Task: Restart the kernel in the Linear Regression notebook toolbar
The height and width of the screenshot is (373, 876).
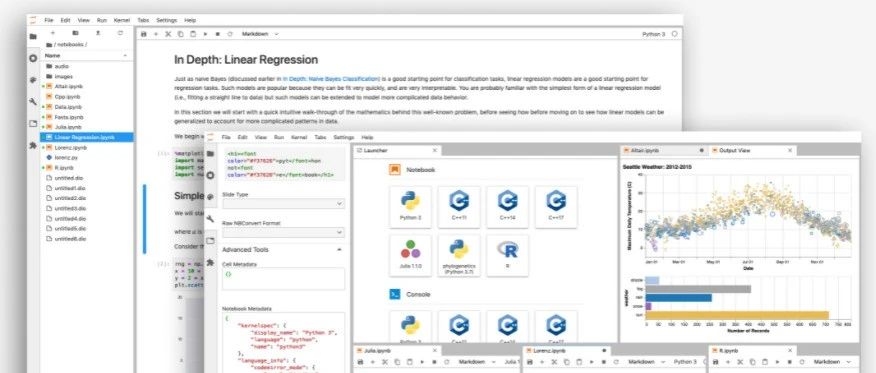Action: tap(230, 34)
